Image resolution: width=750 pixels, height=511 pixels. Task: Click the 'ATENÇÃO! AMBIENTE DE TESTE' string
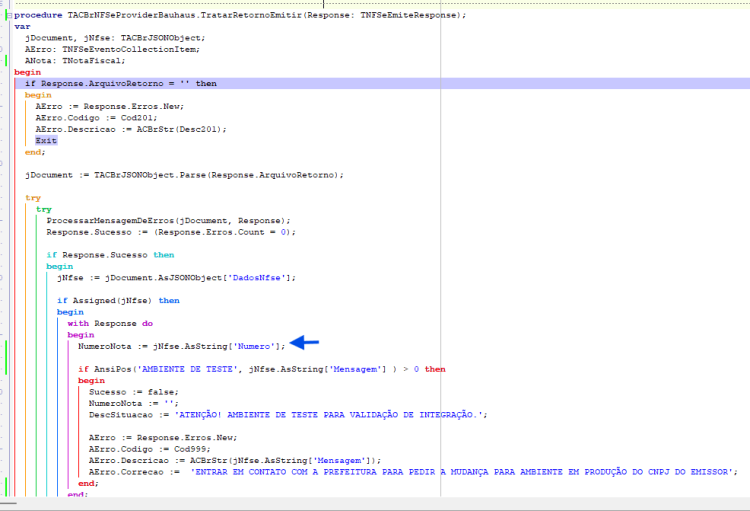point(328,415)
